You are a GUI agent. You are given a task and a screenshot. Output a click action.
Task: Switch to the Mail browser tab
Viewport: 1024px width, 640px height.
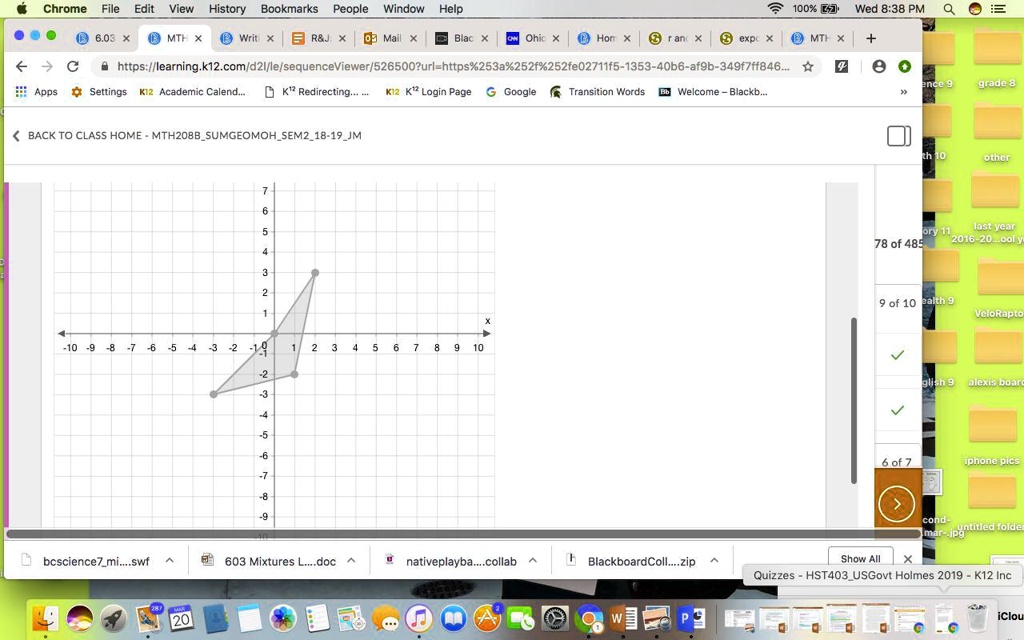click(391, 38)
